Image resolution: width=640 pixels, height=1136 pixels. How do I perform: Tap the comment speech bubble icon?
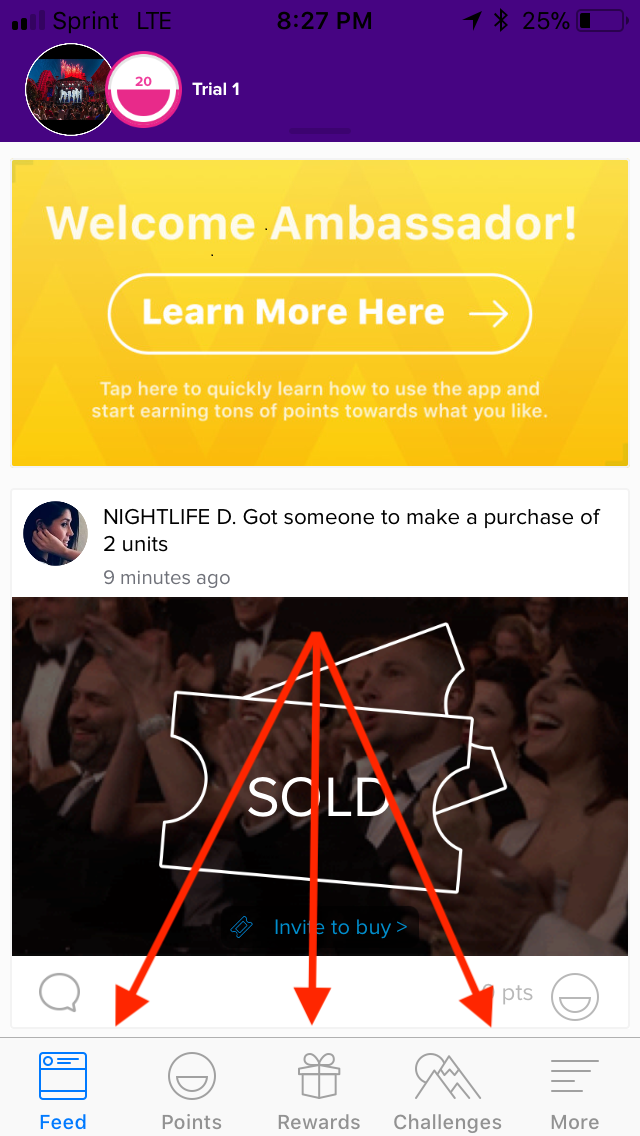pyautogui.click(x=59, y=993)
